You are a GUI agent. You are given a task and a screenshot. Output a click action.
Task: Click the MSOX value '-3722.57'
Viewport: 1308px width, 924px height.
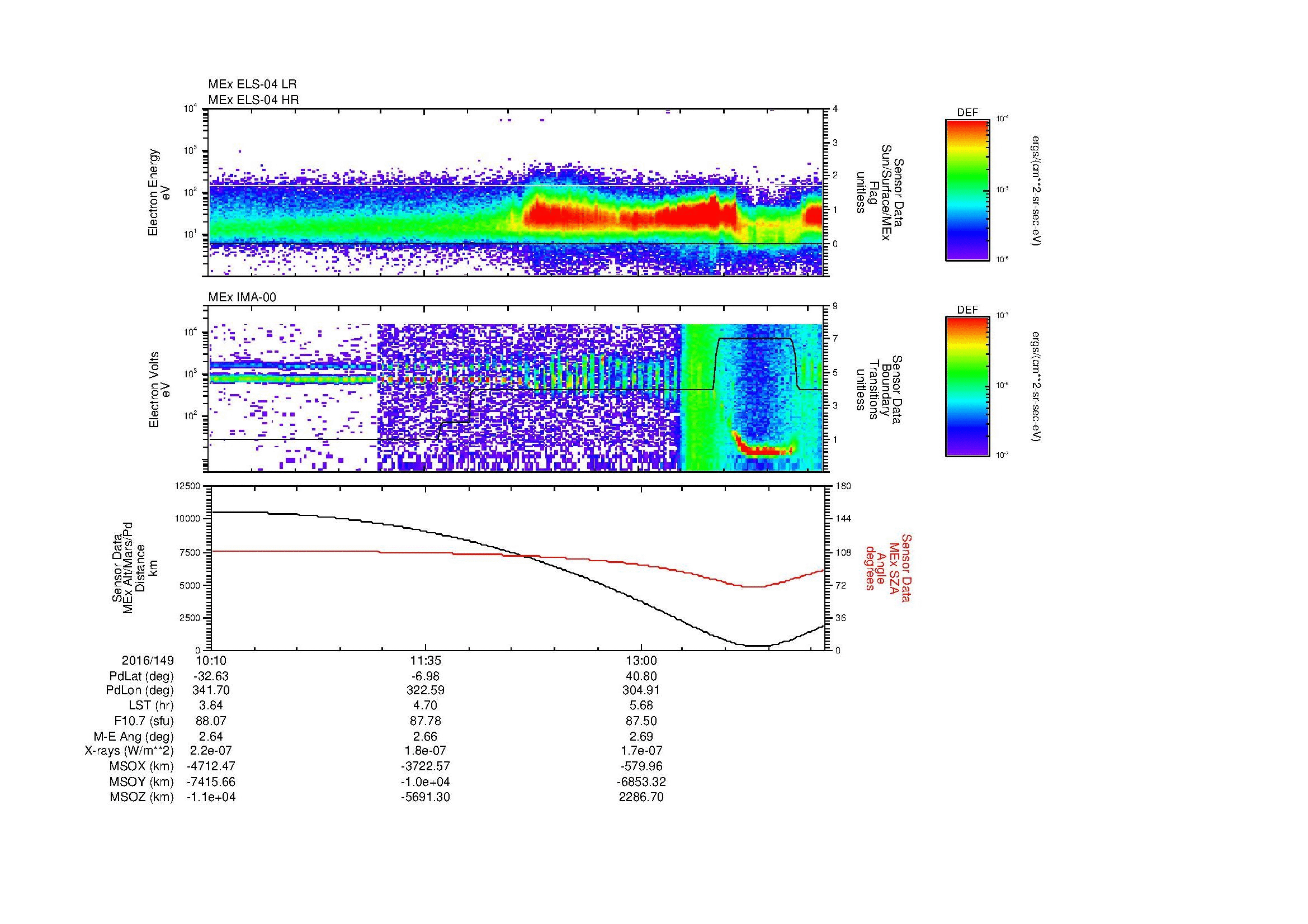[426, 767]
